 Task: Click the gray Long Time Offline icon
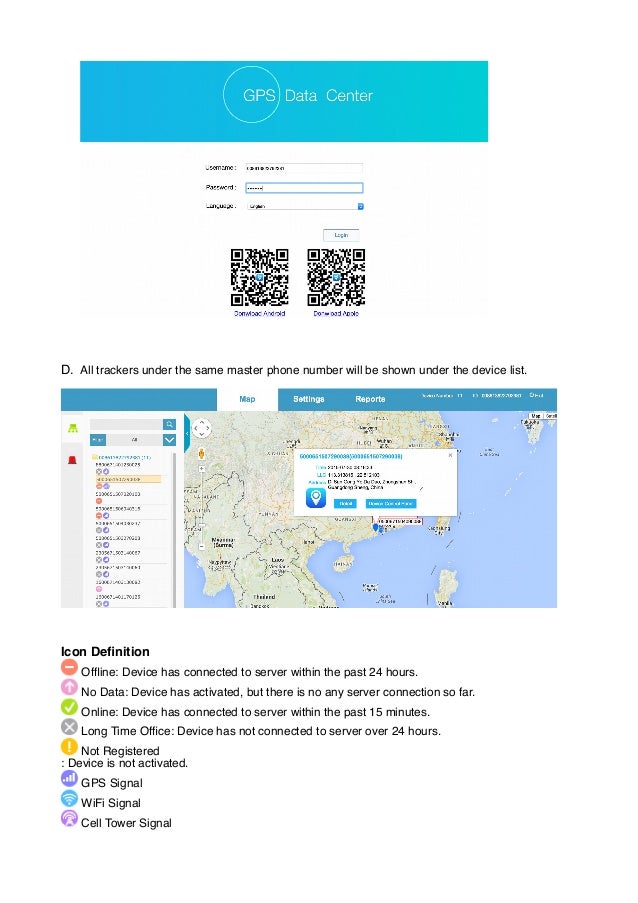coord(69,727)
